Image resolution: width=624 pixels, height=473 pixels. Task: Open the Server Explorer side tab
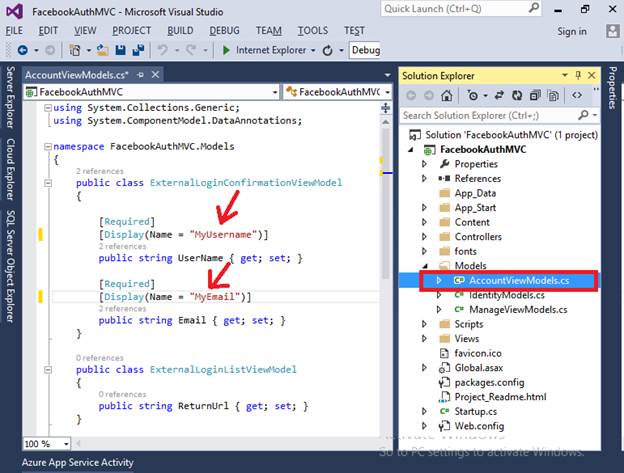10,97
